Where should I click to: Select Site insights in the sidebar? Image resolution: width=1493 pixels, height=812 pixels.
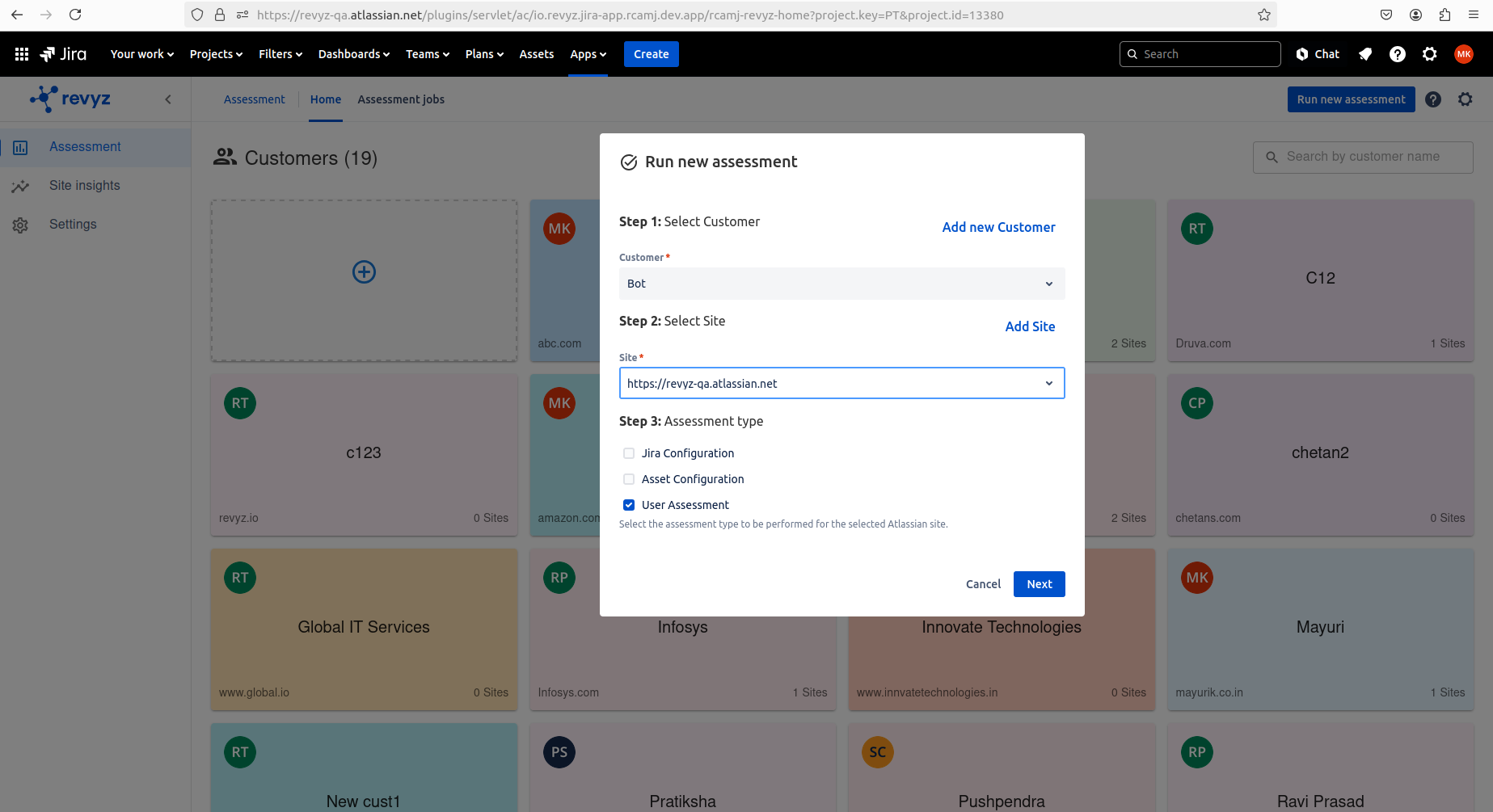[x=95, y=186]
